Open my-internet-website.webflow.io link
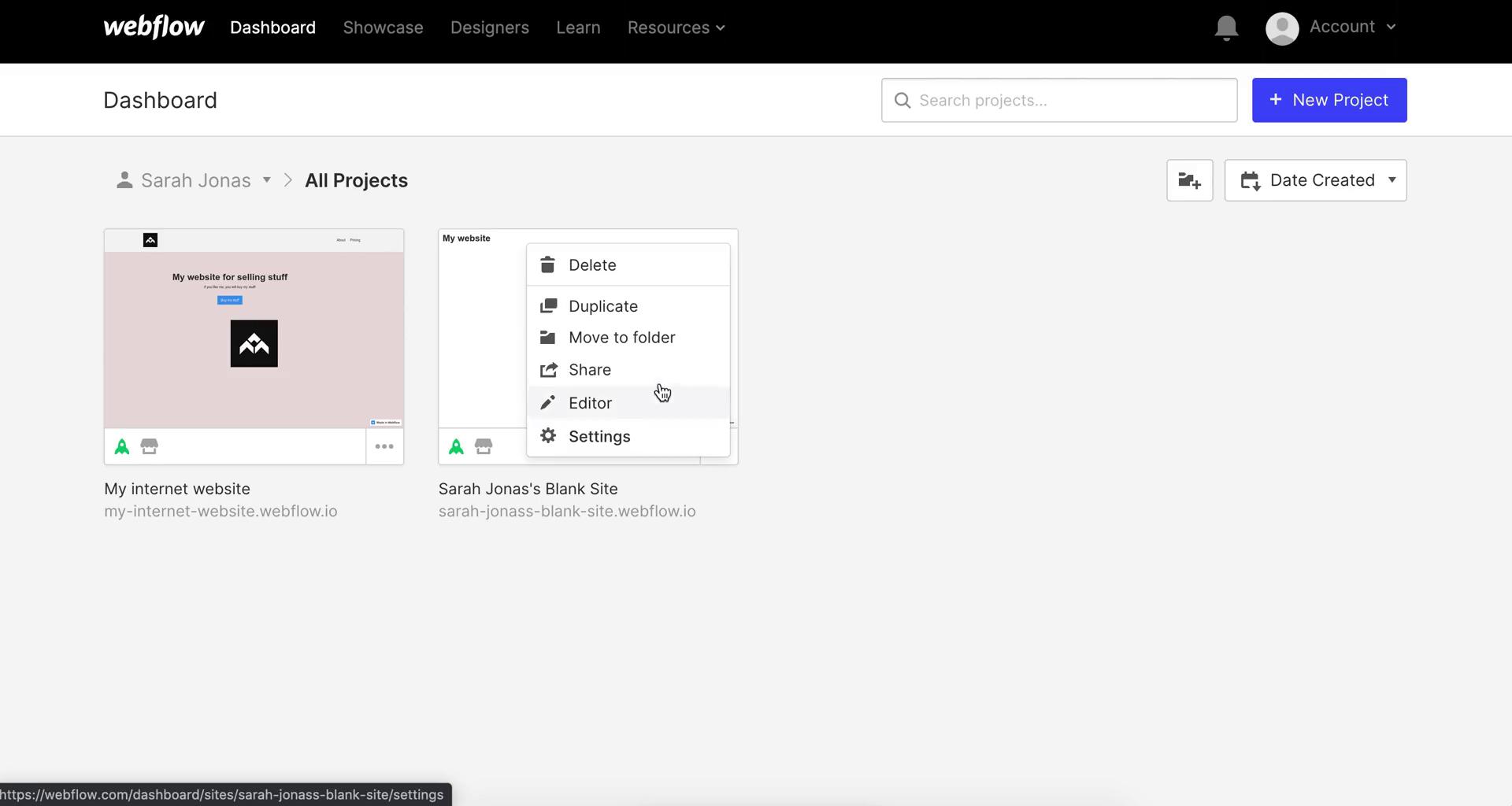The image size is (1512, 806). [x=220, y=511]
